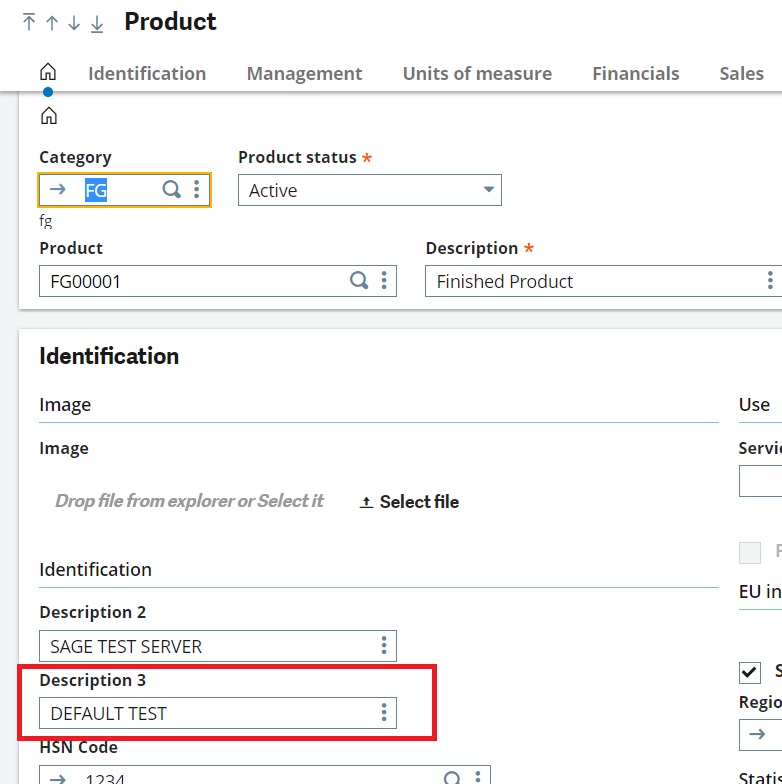Go to first record arrow icon
Screen dimensions: 782x784
coord(29,23)
